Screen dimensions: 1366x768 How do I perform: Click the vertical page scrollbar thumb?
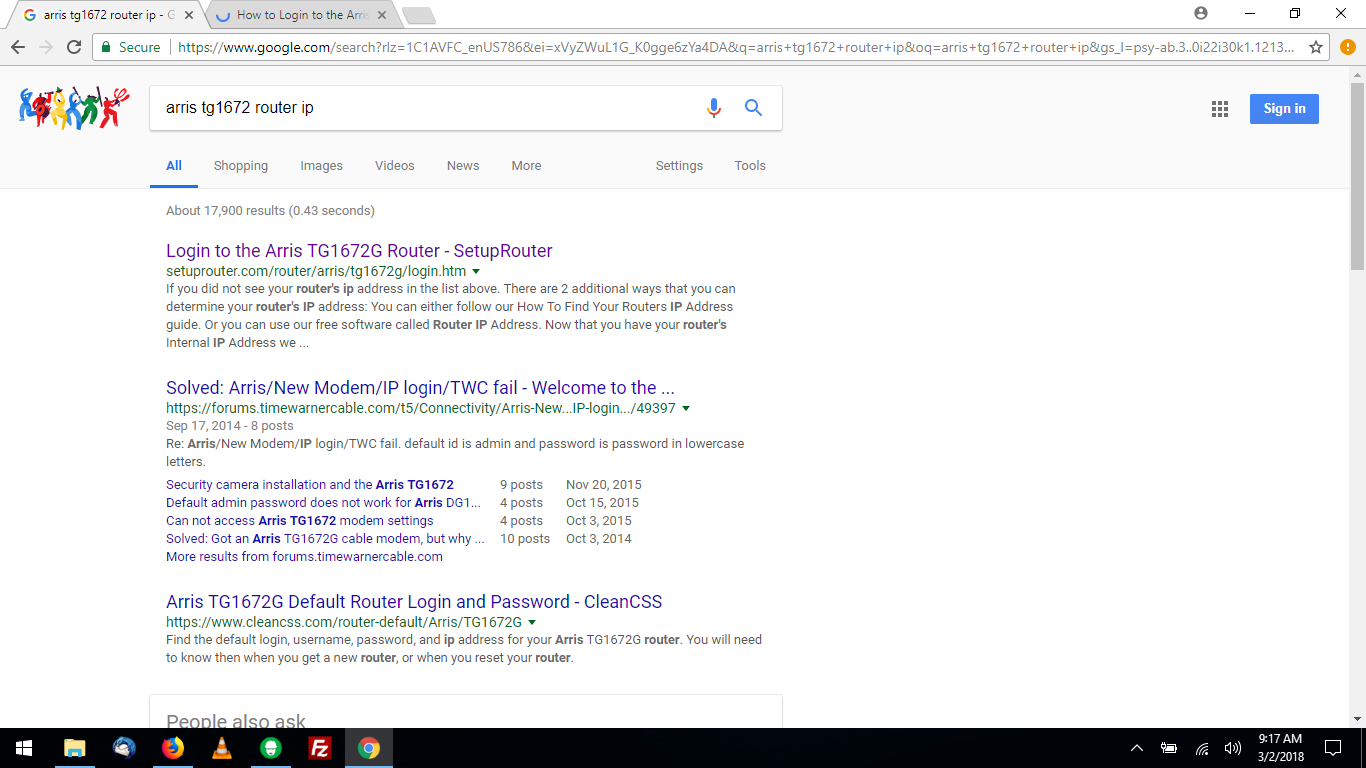[1357, 176]
